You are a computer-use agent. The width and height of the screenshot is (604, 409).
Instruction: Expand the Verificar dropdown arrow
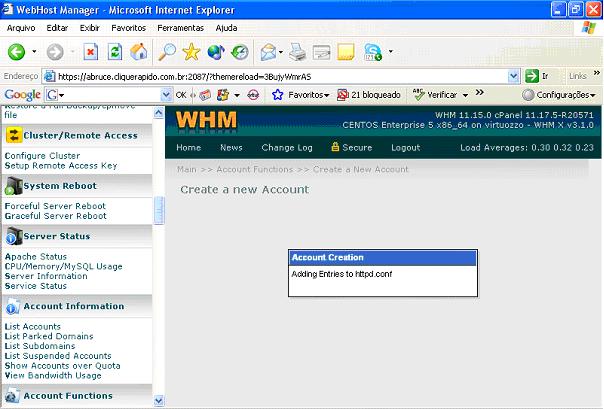tap(465, 95)
